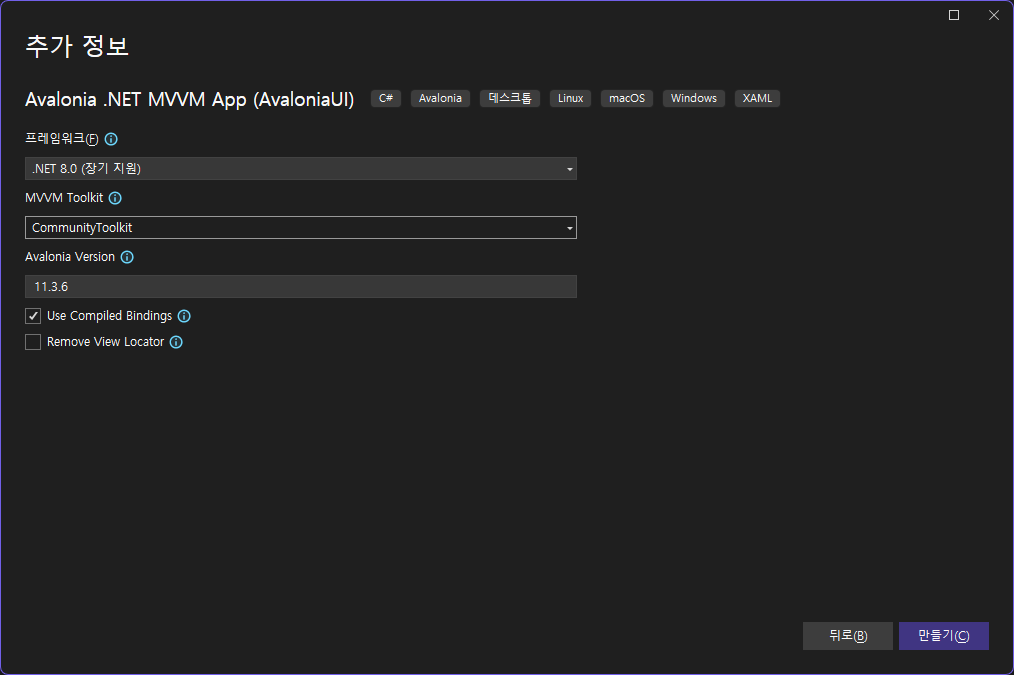Click the XAML tag
Screen dimensions: 1014x675
coord(757,98)
